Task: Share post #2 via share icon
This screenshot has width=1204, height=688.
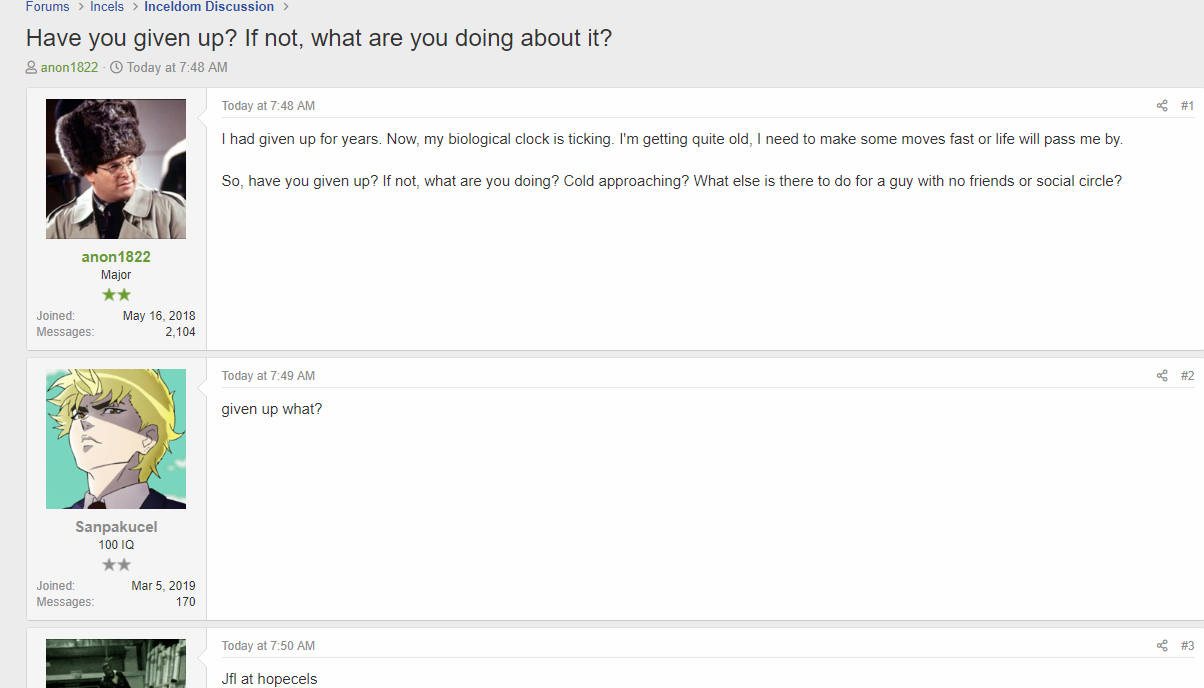Action: 1162,376
